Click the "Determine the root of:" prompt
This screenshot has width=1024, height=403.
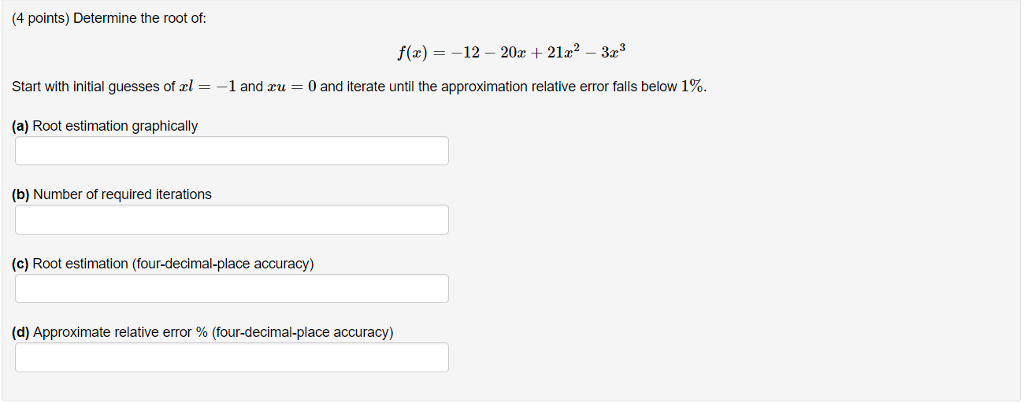(140, 18)
